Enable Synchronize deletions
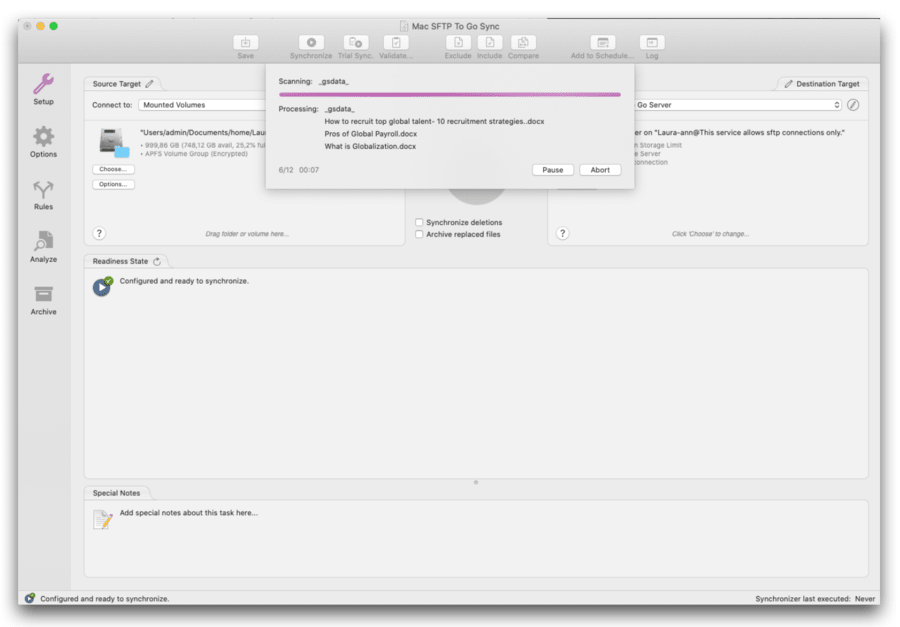 418,222
